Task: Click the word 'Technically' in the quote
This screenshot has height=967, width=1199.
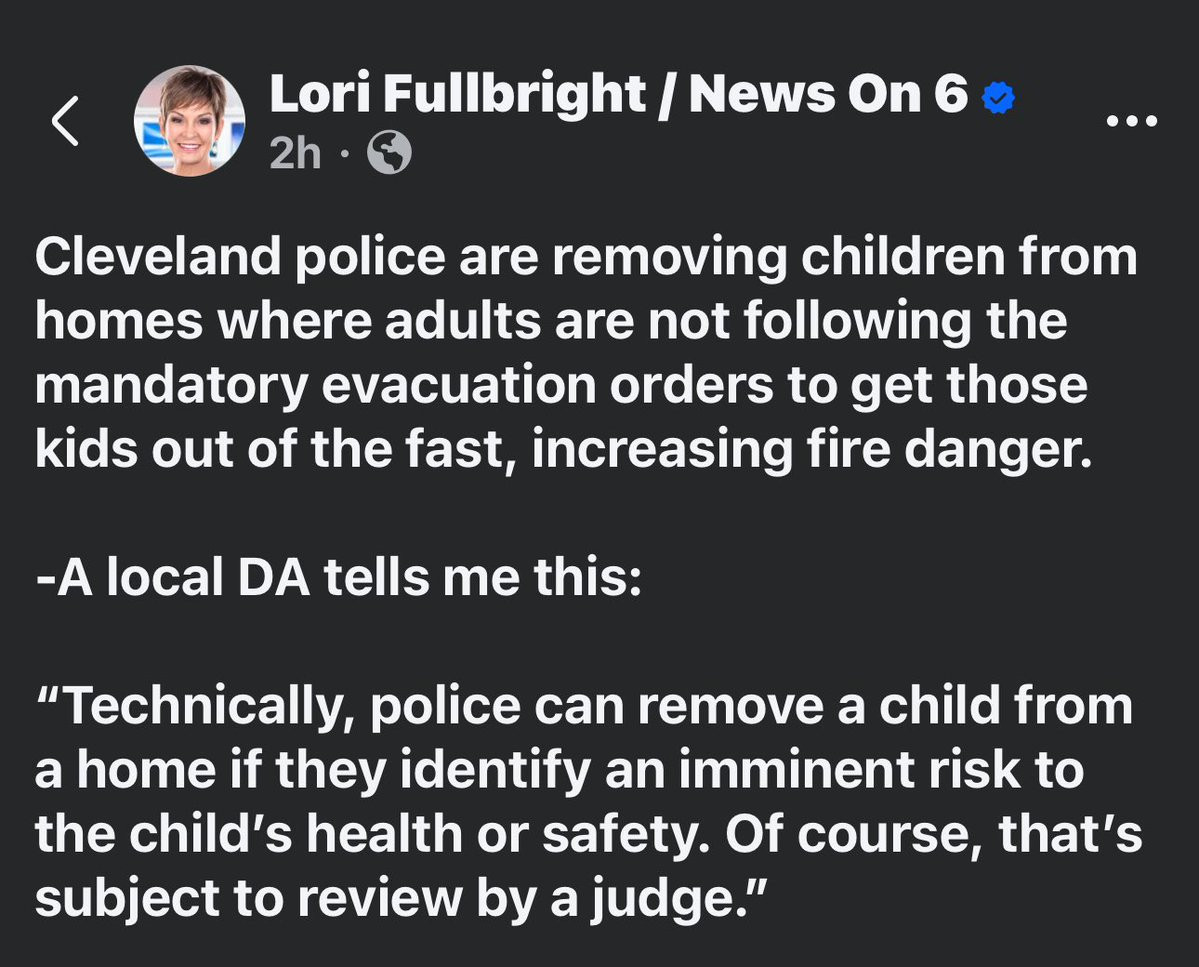Action: [x=202, y=706]
